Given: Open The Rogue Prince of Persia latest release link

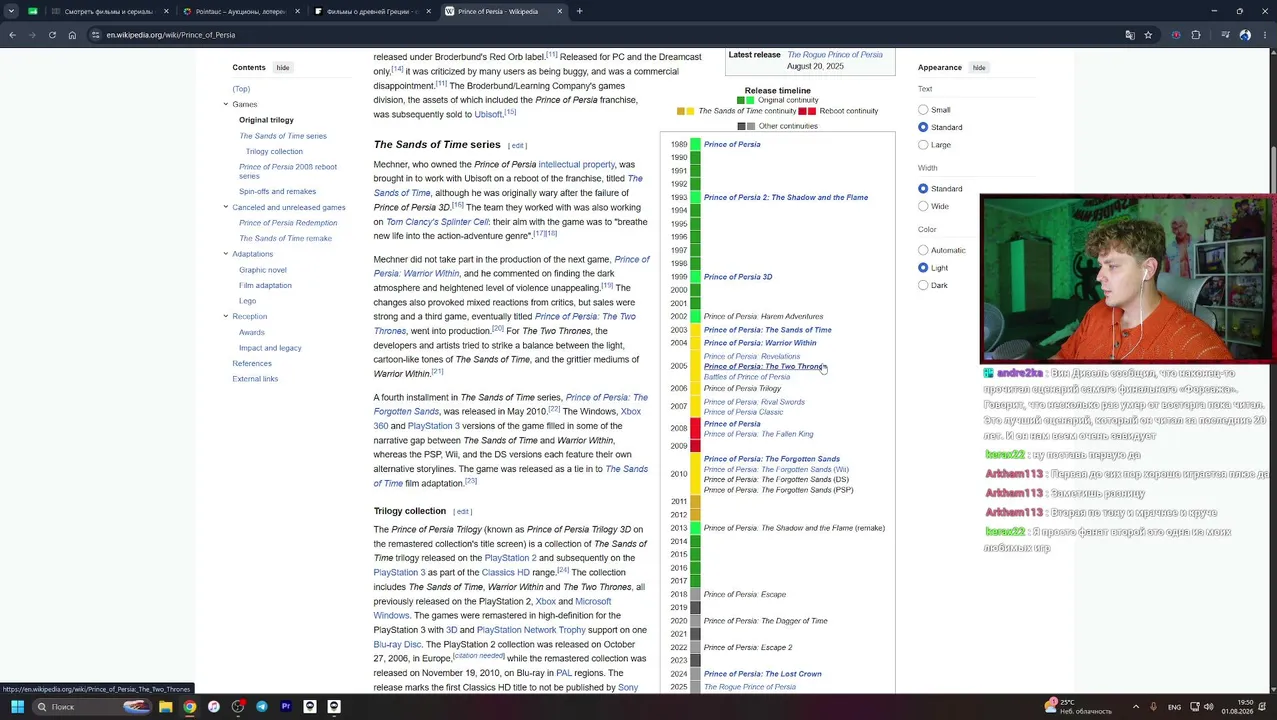Looking at the screenshot, I should point(835,55).
